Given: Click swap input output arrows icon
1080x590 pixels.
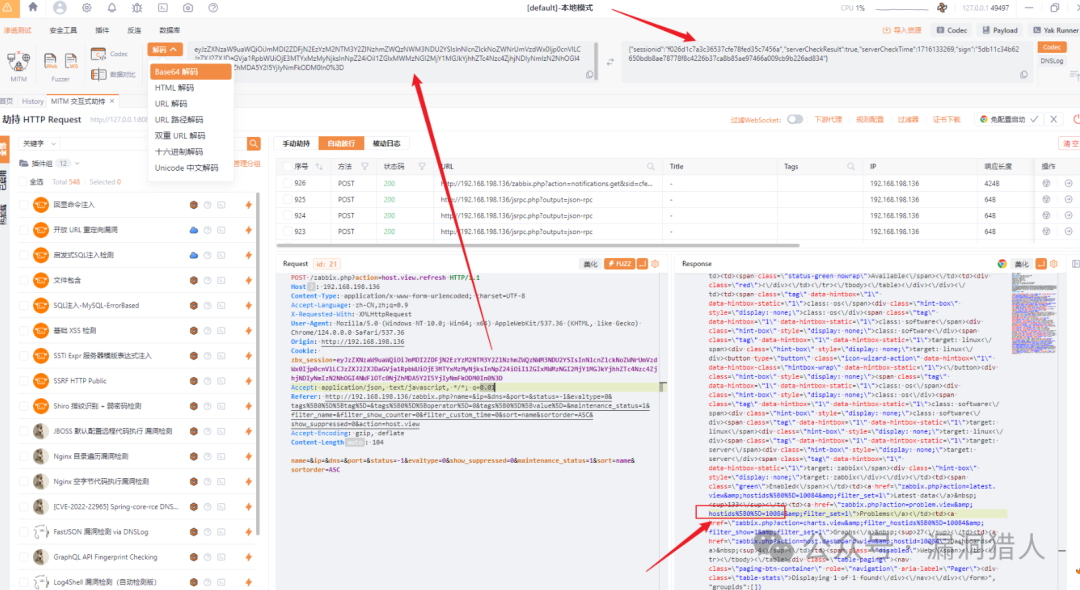Looking at the screenshot, I should coord(610,62).
